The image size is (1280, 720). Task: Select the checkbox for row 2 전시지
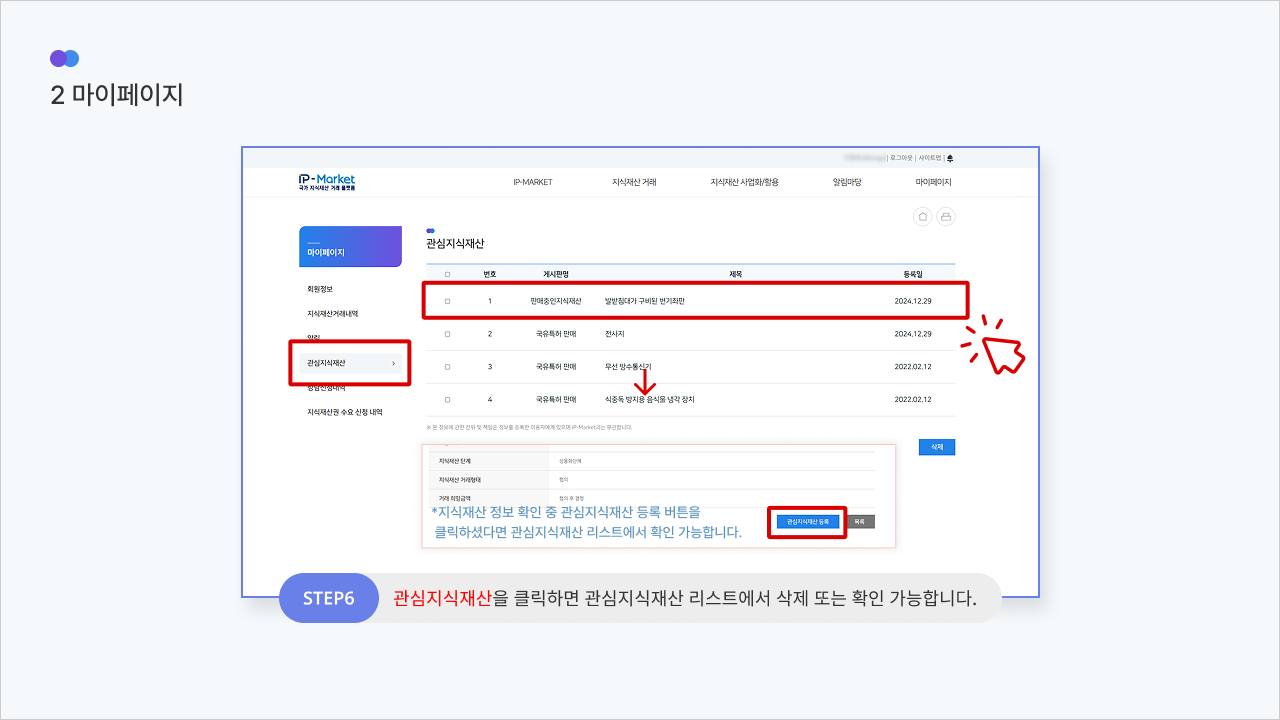[x=447, y=334]
